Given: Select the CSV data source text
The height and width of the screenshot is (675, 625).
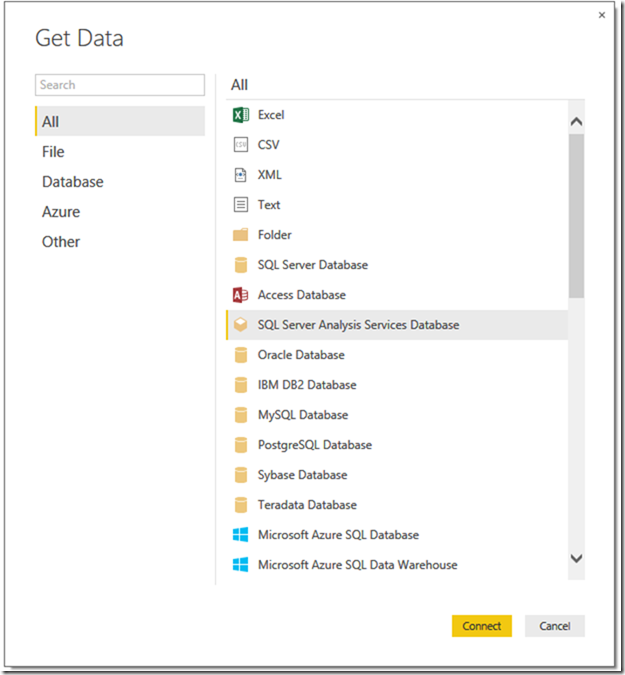Looking at the screenshot, I should tap(269, 145).
